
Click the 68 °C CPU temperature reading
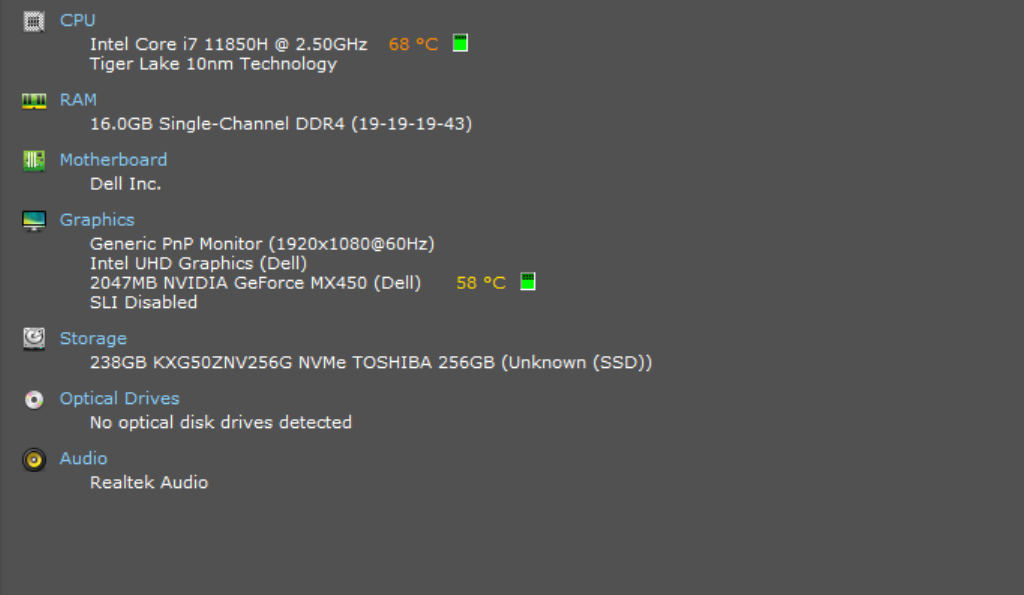(413, 44)
